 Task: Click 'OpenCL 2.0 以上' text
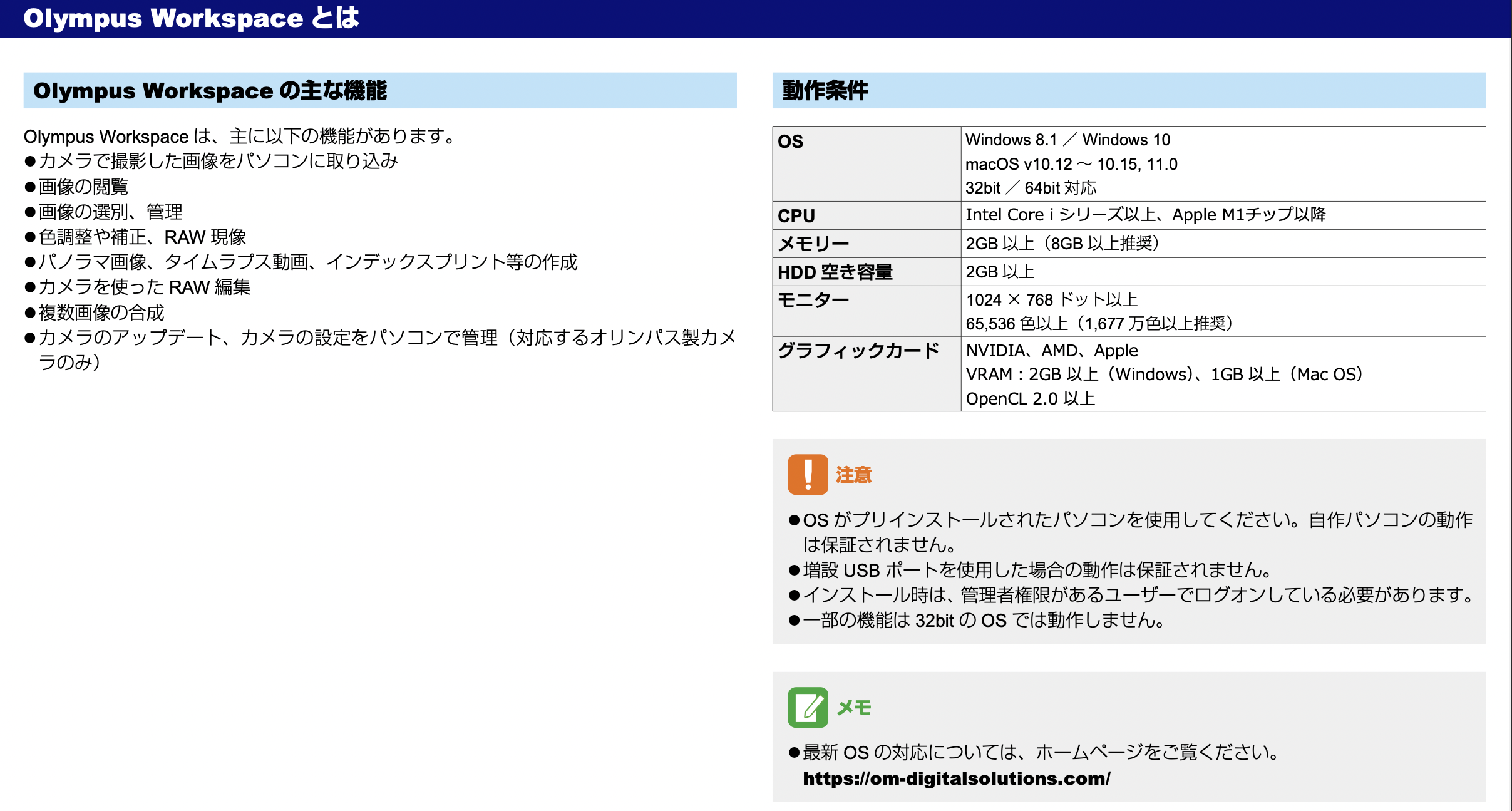tap(1031, 399)
